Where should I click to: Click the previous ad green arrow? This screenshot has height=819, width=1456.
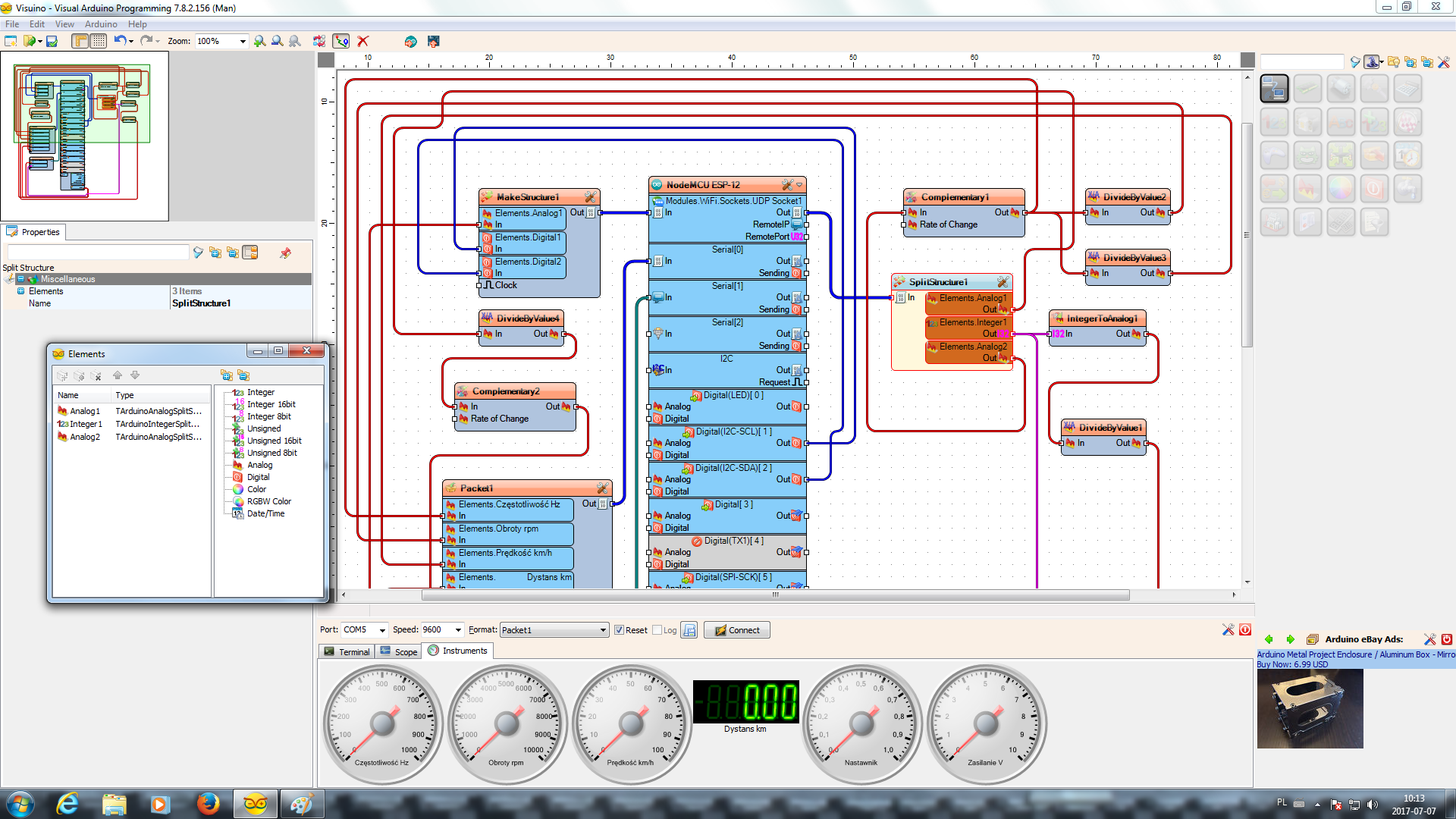tap(1268, 639)
